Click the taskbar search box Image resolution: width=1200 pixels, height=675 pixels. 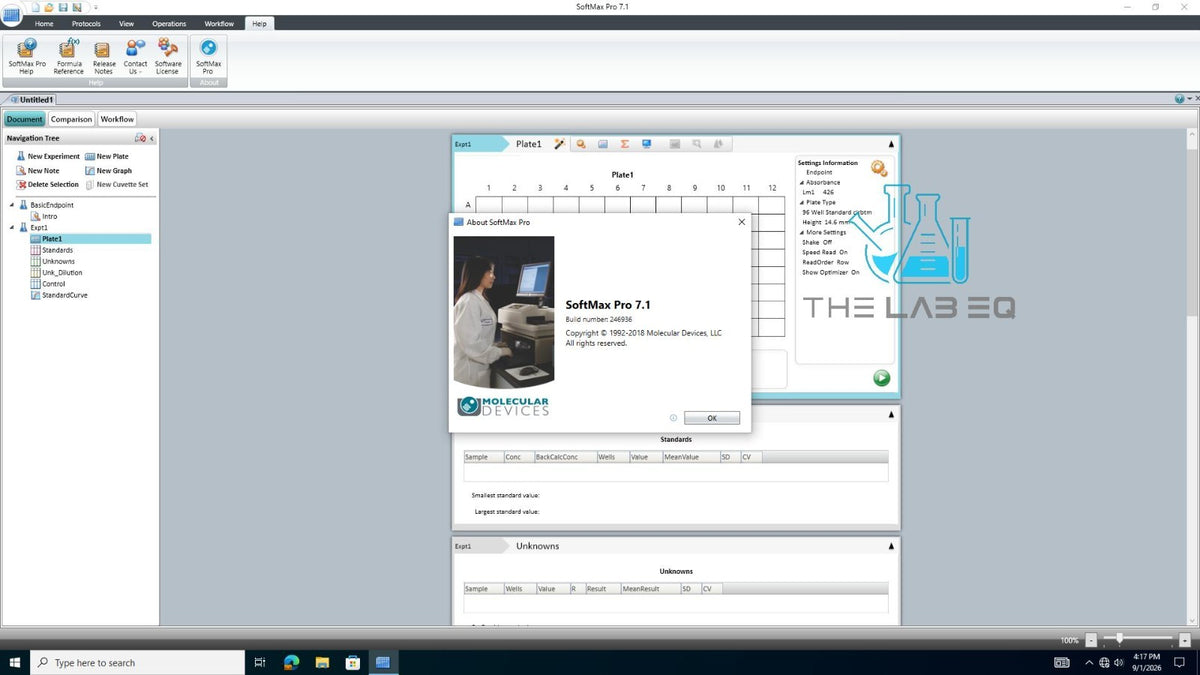point(138,662)
